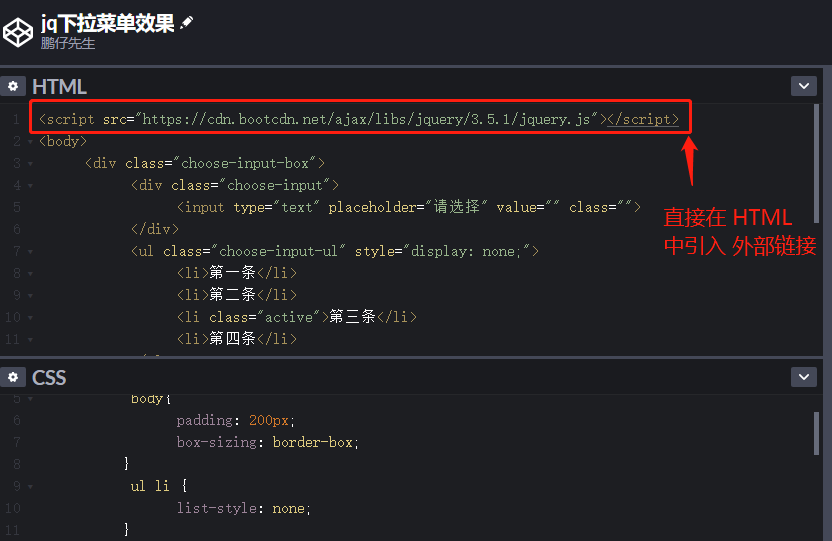Click line number 5 in HTML gutter

pos(17,207)
